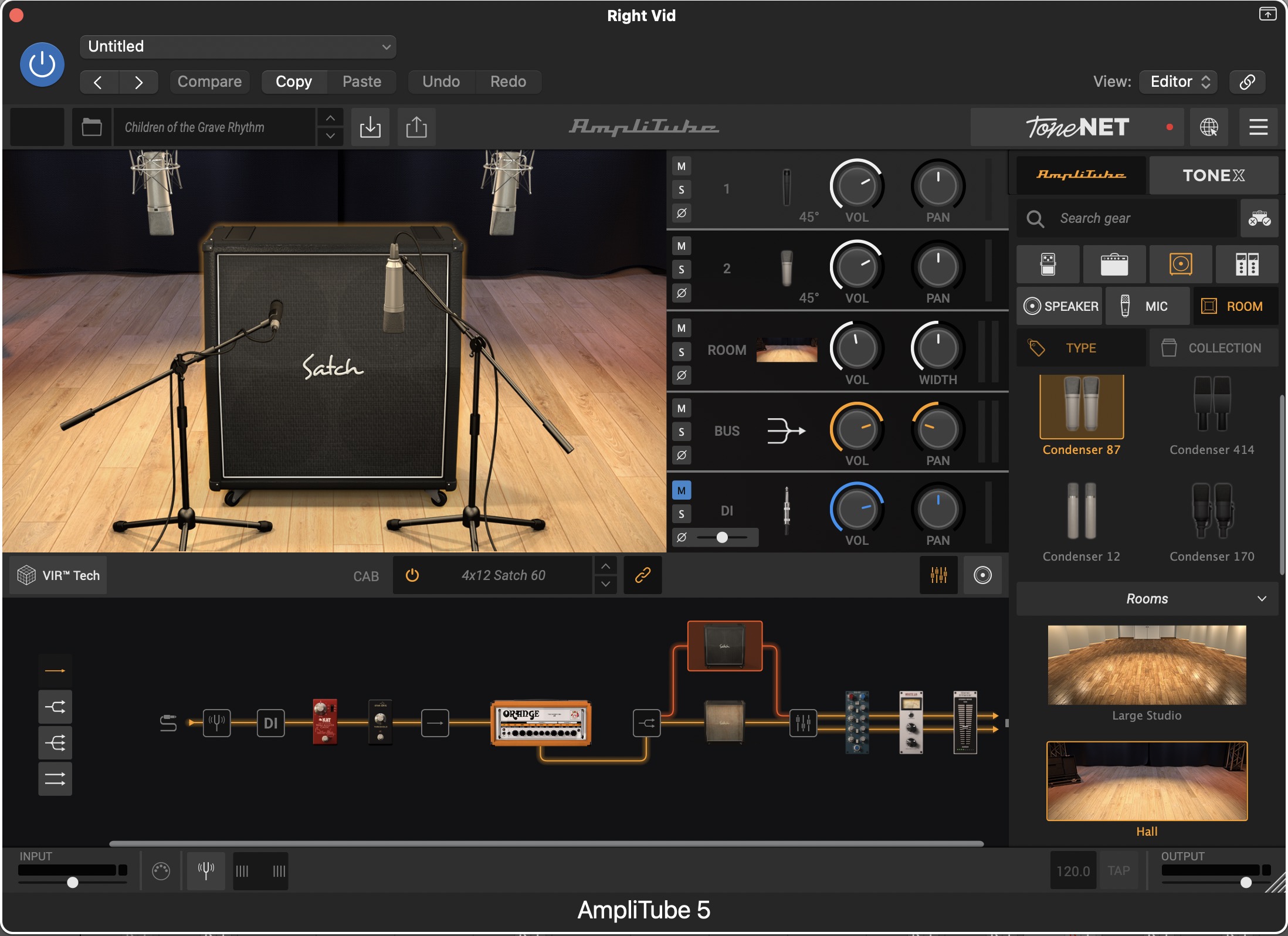Click the TAP tempo button
The image size is (1288, 936).
pos(1118,871)
